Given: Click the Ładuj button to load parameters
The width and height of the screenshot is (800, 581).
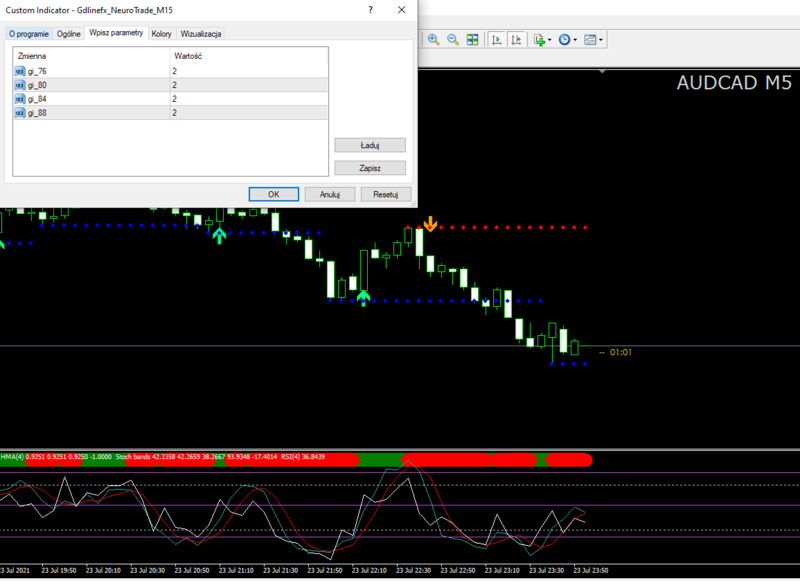Looking at the screenshot, I should [369, 145].
